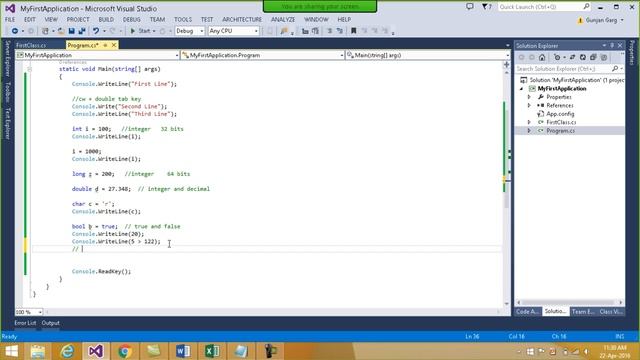Save the current file with Save icon
Viewport: 640px width, 360px height.
71,31
